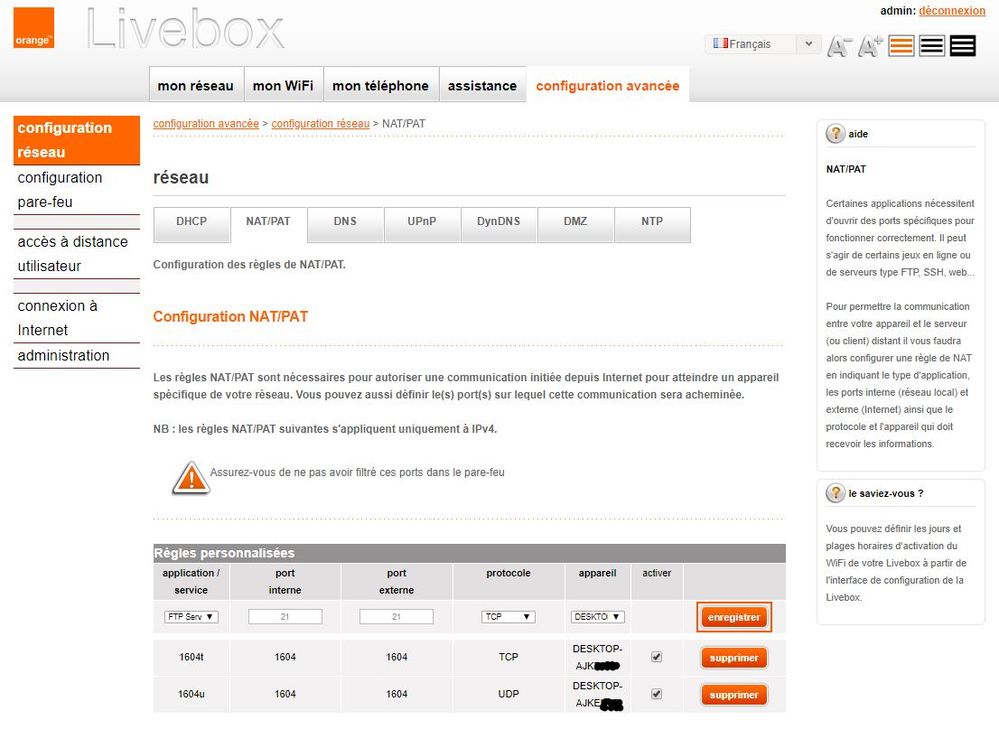The height and width of the screenshot is (740, 999).
Task: Click the French flag icon
Action: (x=720, y=43)
